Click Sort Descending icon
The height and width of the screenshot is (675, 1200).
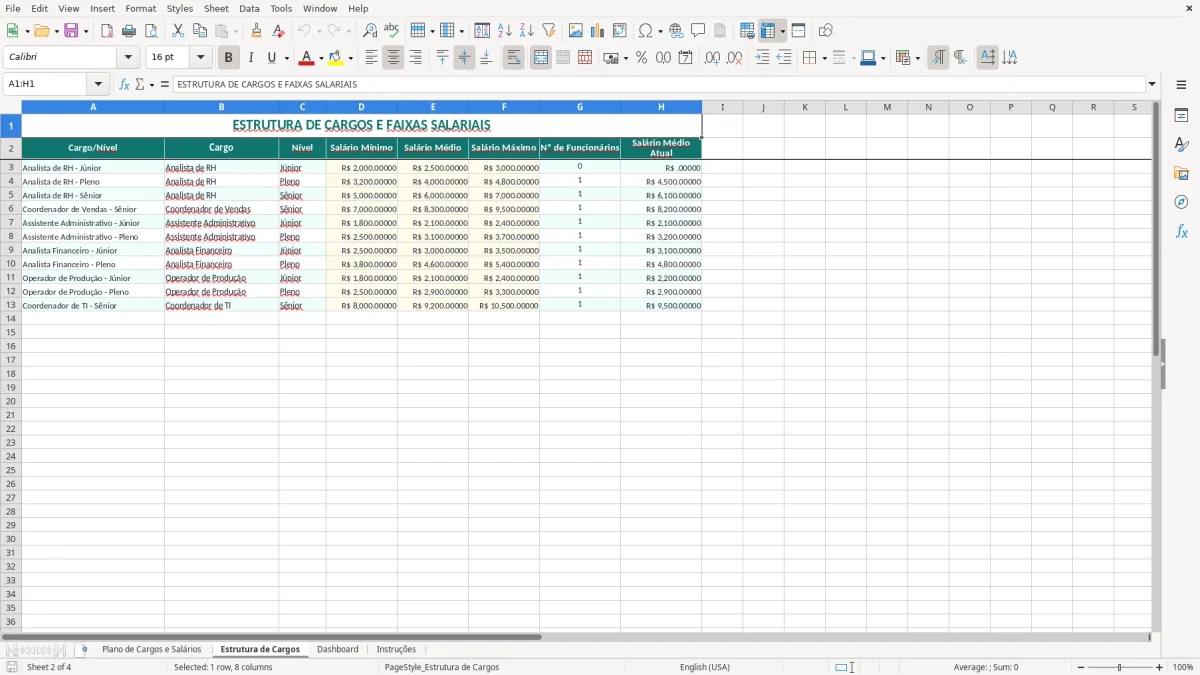tap(526, 31)
